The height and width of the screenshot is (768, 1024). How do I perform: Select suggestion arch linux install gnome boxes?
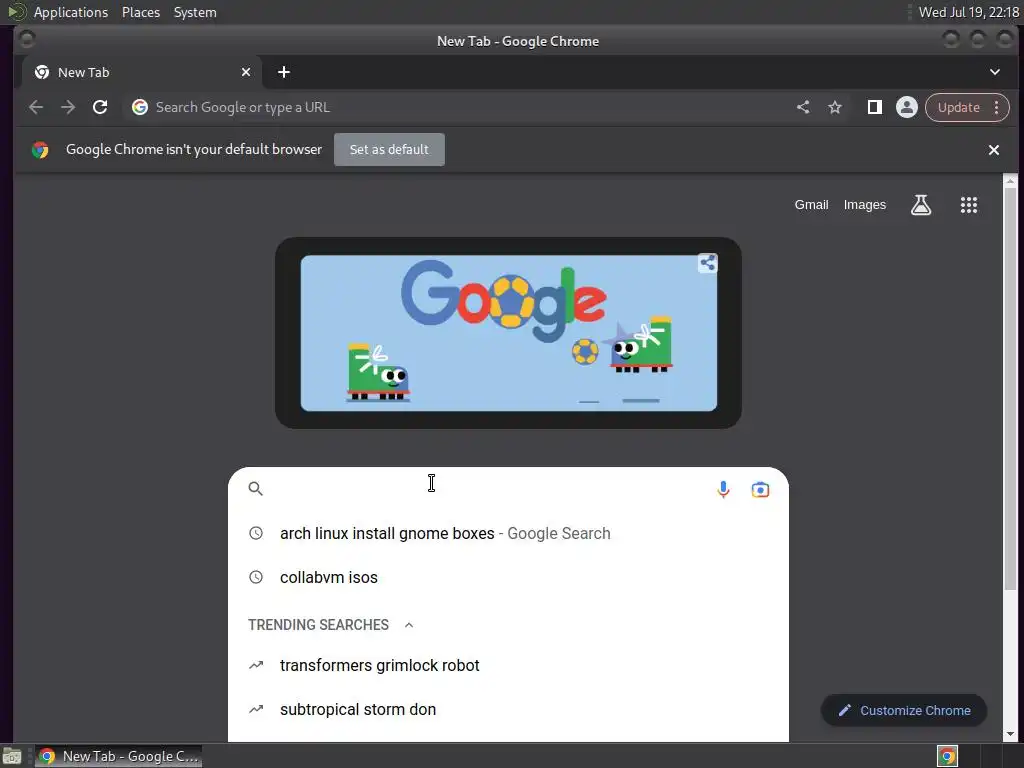(508, 534)
